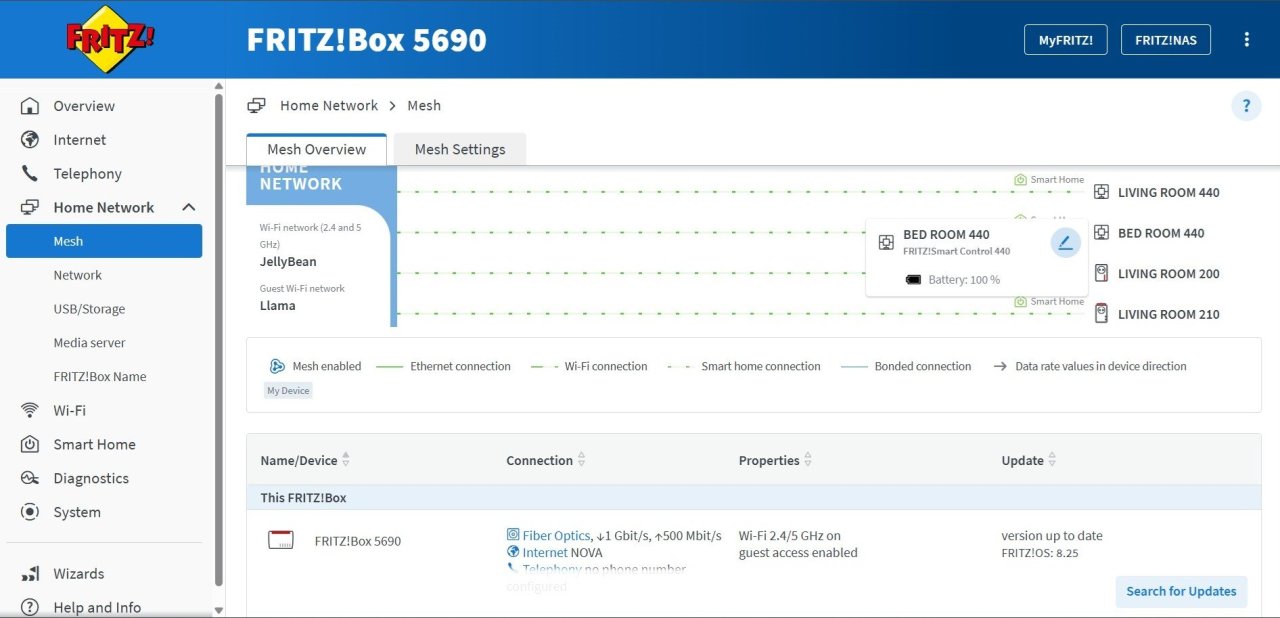This screenshot has width=1280, height=618.
Task: Collapse the Home Network sidebar section
Action: click(188, 208)
